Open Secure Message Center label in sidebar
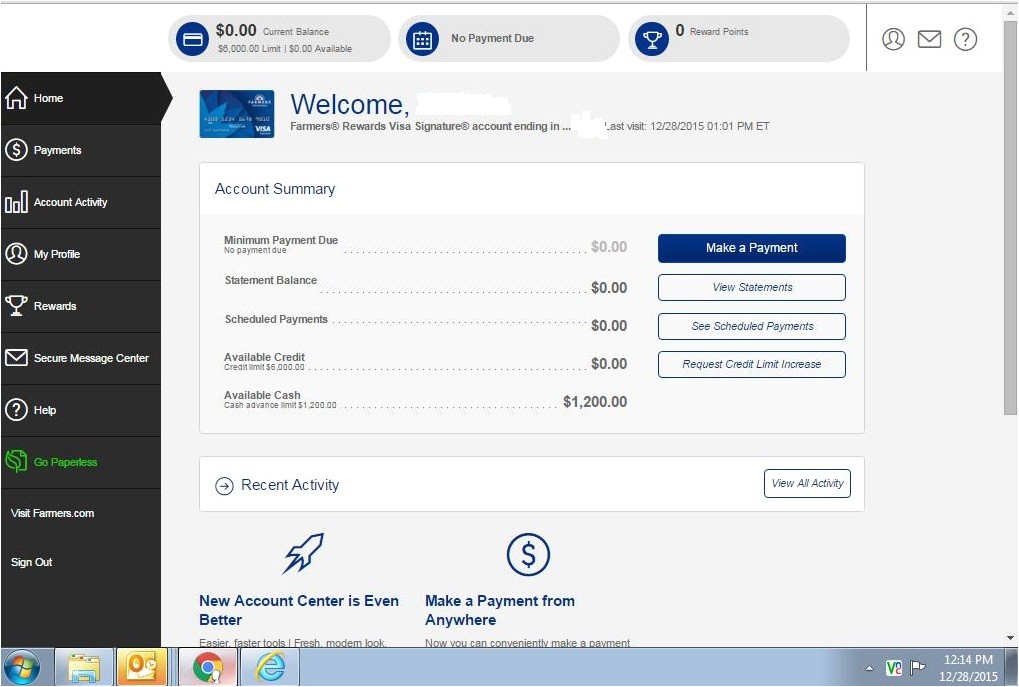 91,358
